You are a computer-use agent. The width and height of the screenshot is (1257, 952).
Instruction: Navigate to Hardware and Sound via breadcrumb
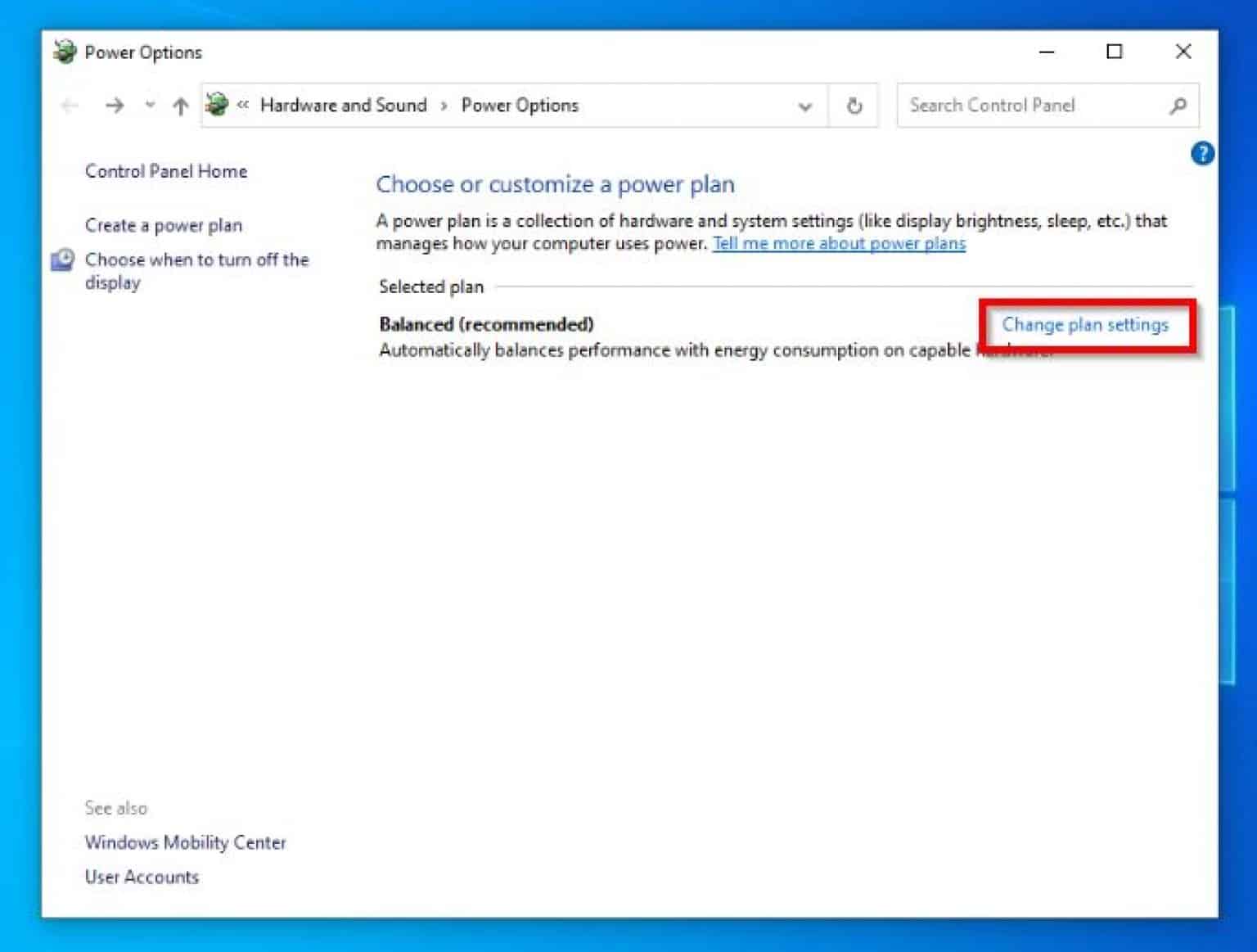point(343,105)
